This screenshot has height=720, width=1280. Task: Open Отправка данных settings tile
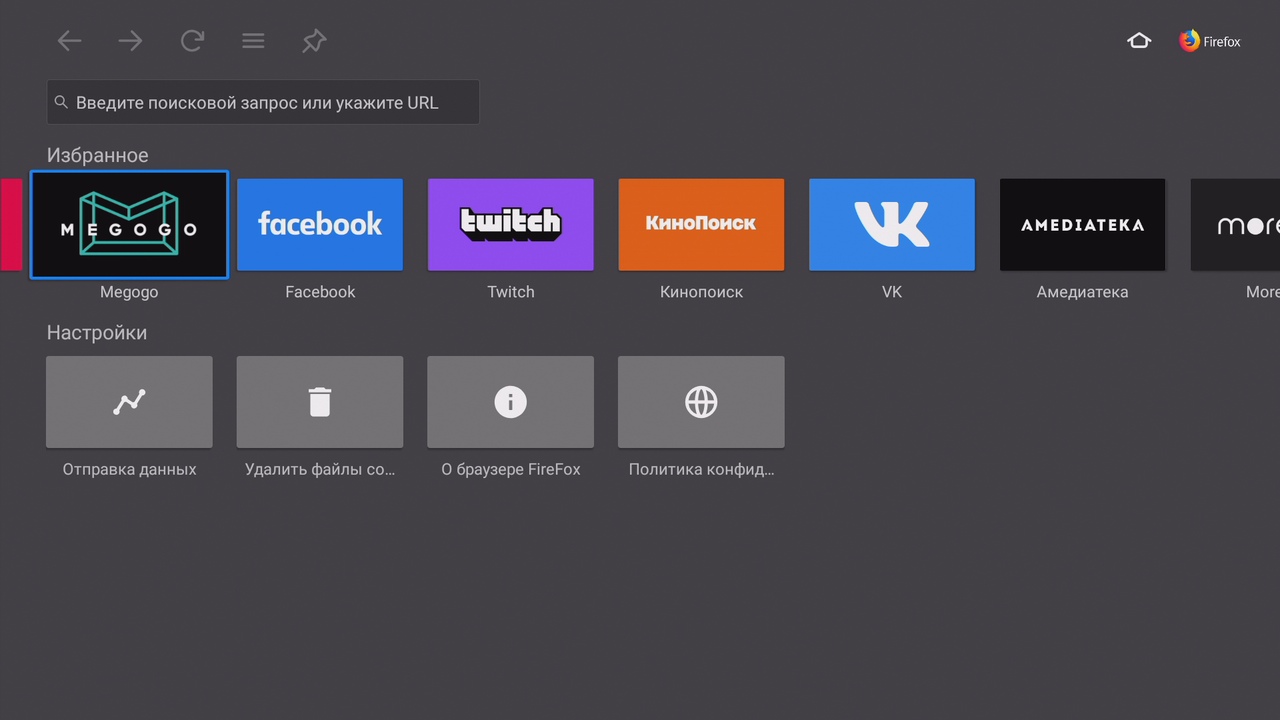click(129, 402)
